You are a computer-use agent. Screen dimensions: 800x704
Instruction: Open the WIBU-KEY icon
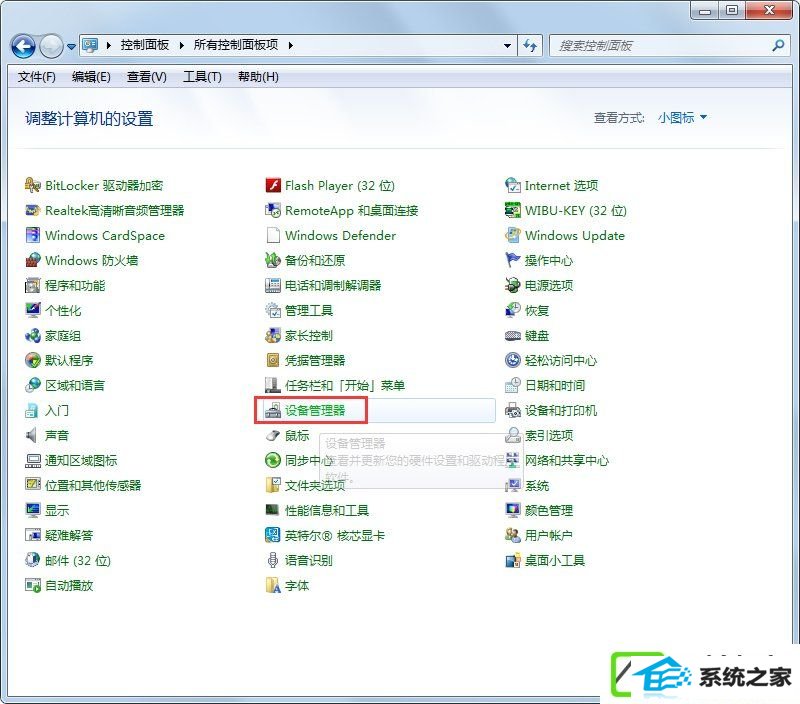[513, 210]
